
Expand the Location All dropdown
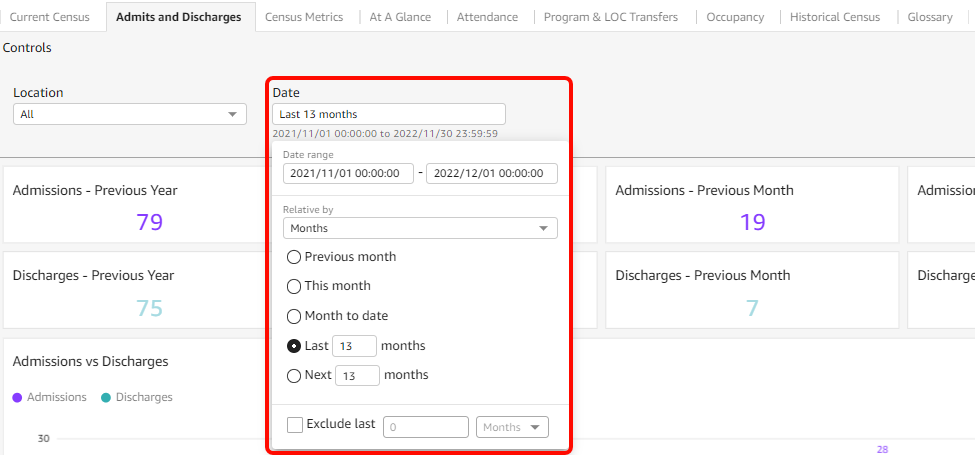[130, 114]
